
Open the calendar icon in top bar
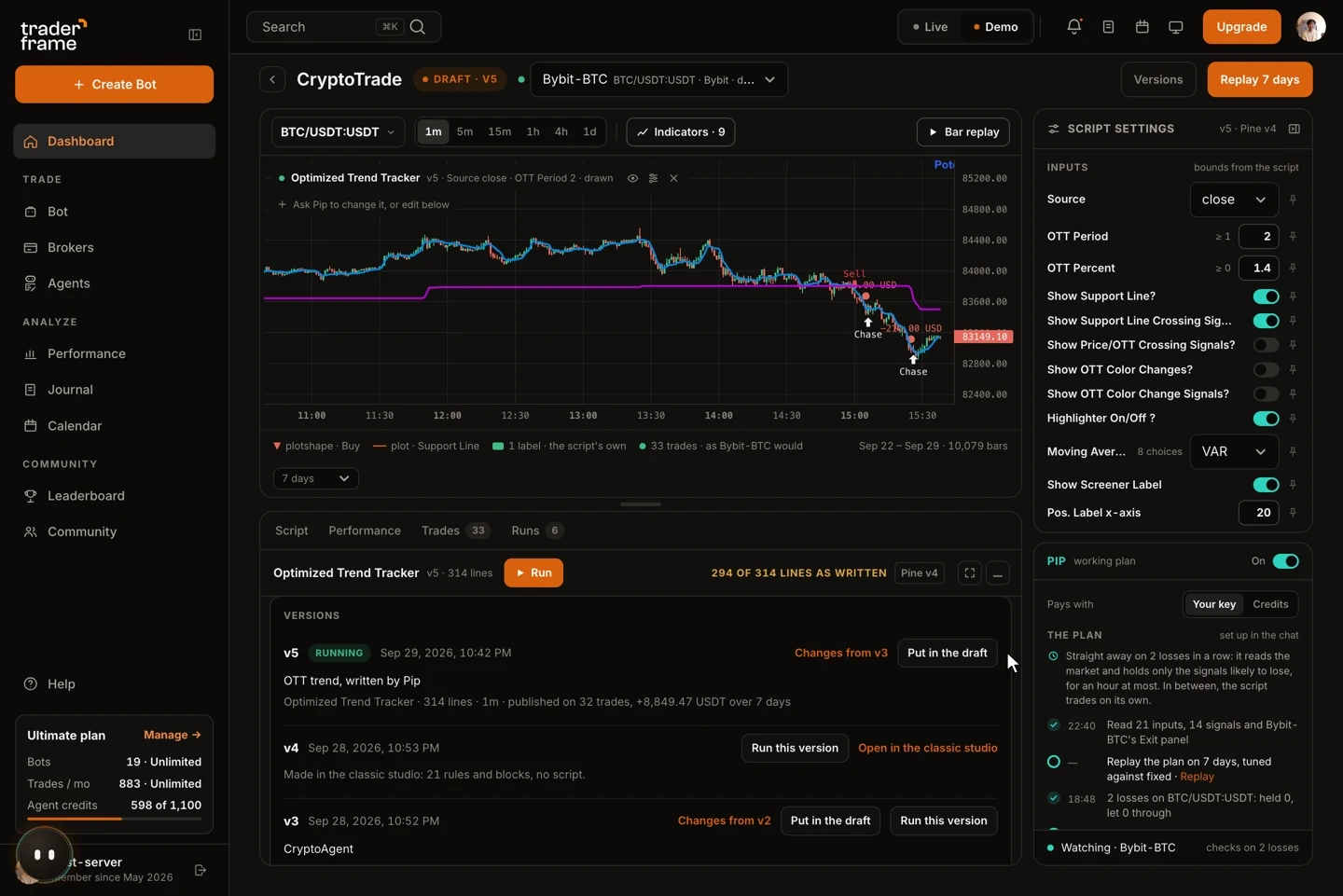tap(1142, 27)
